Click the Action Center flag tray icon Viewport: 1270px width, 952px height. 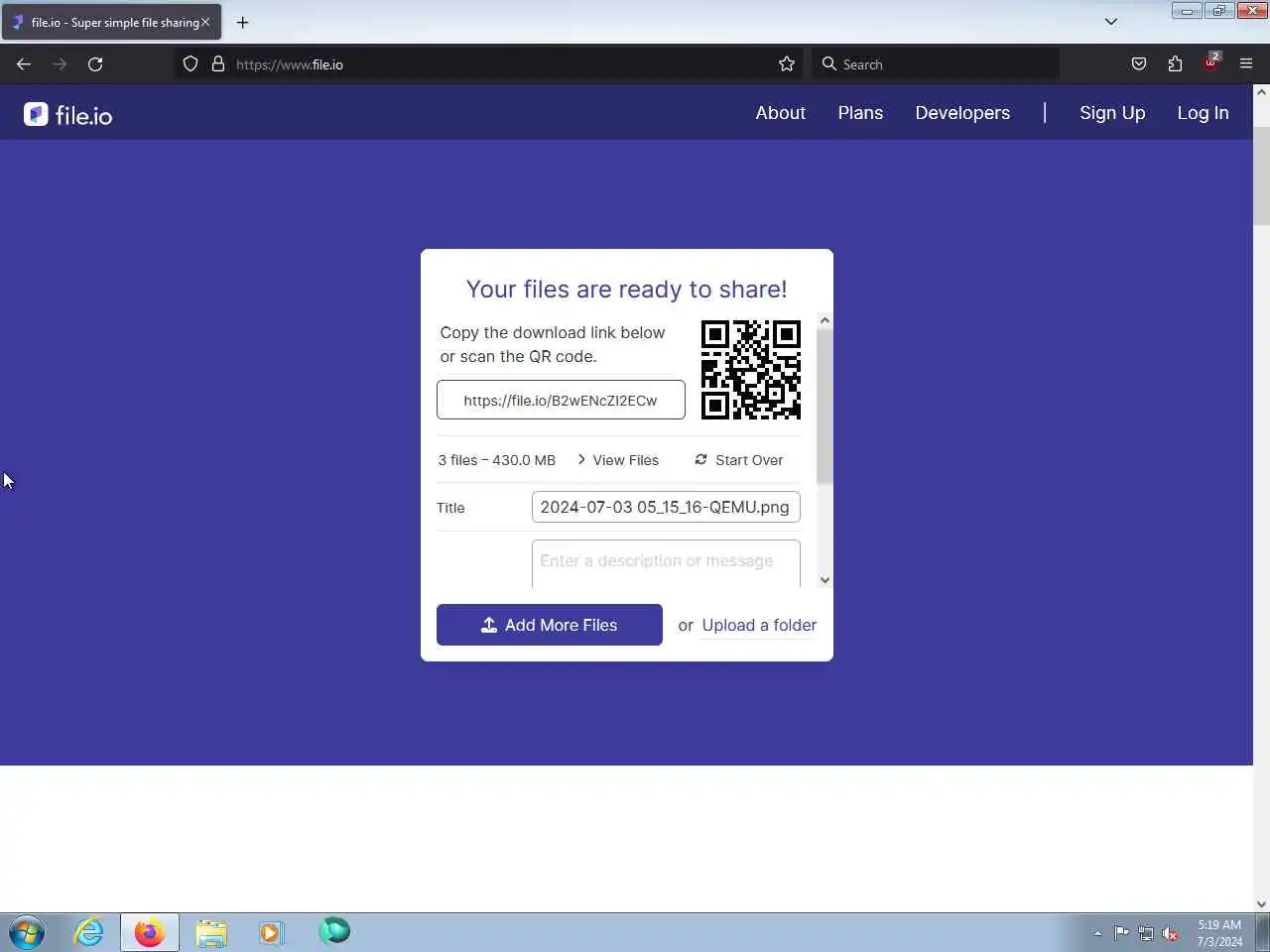(1121, 933)
